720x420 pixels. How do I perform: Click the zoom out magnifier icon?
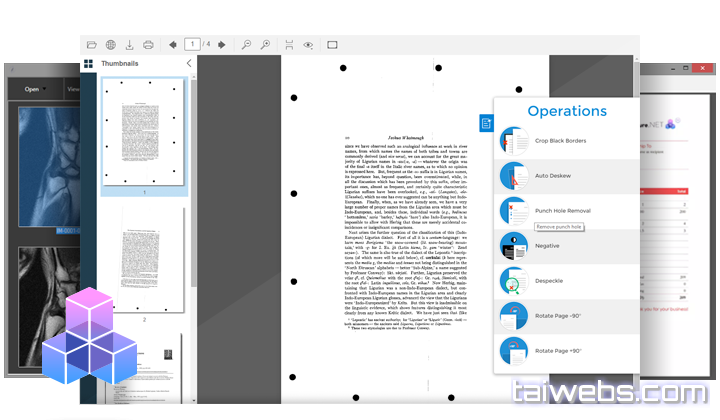pyautogui.click(x=246, y=45)
